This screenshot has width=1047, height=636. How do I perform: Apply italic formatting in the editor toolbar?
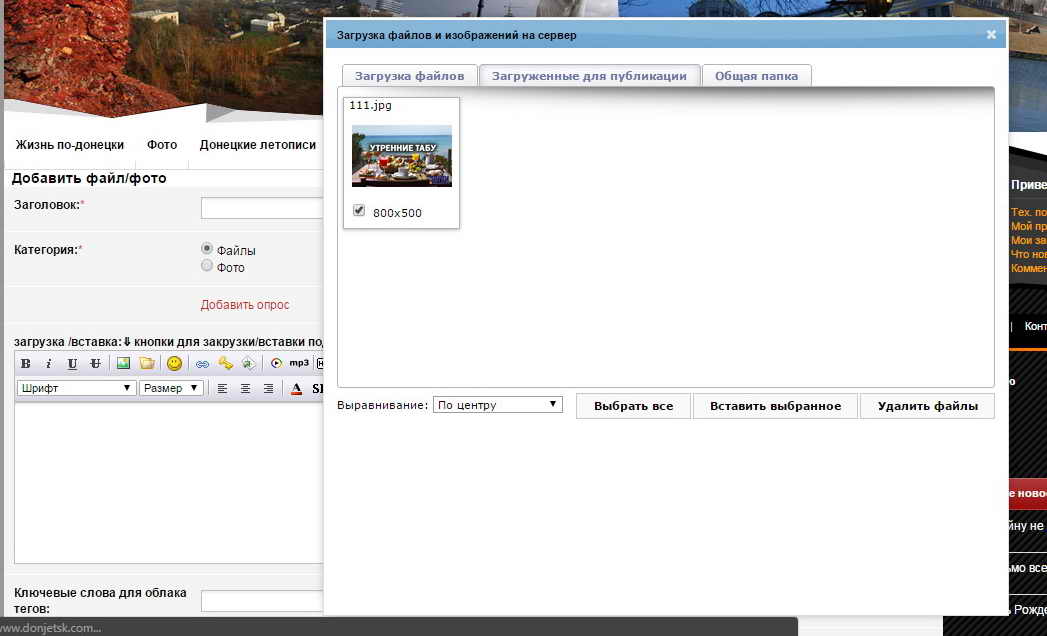coord(49,363)
